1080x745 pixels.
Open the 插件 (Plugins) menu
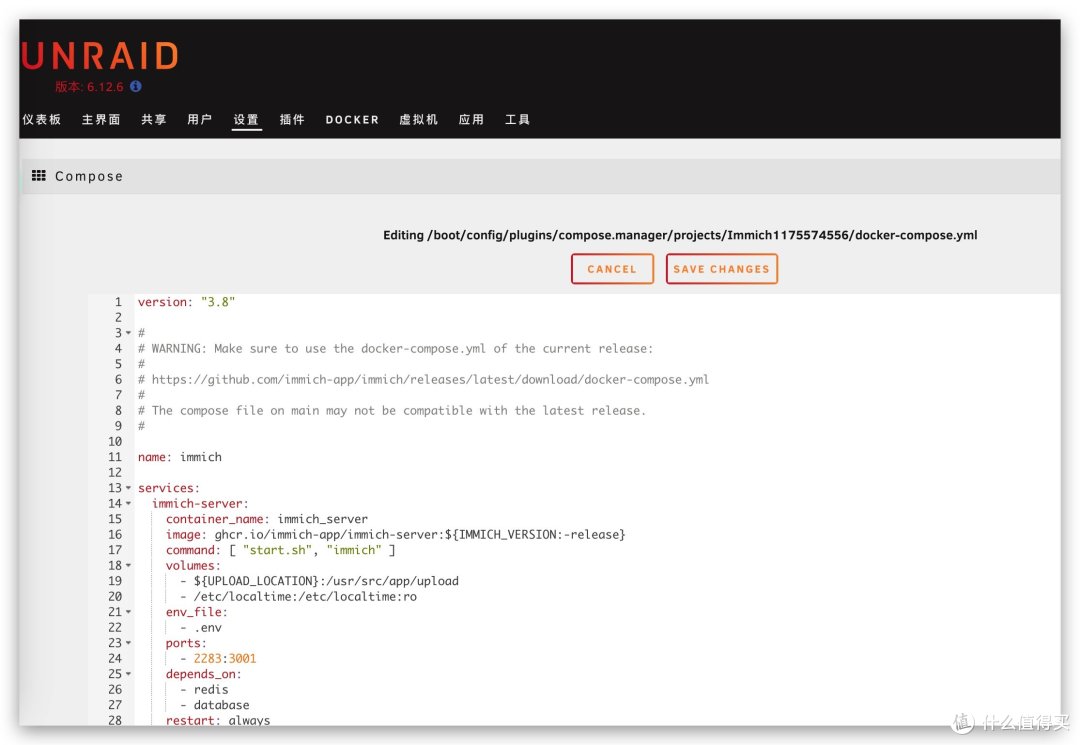point(292,119)
